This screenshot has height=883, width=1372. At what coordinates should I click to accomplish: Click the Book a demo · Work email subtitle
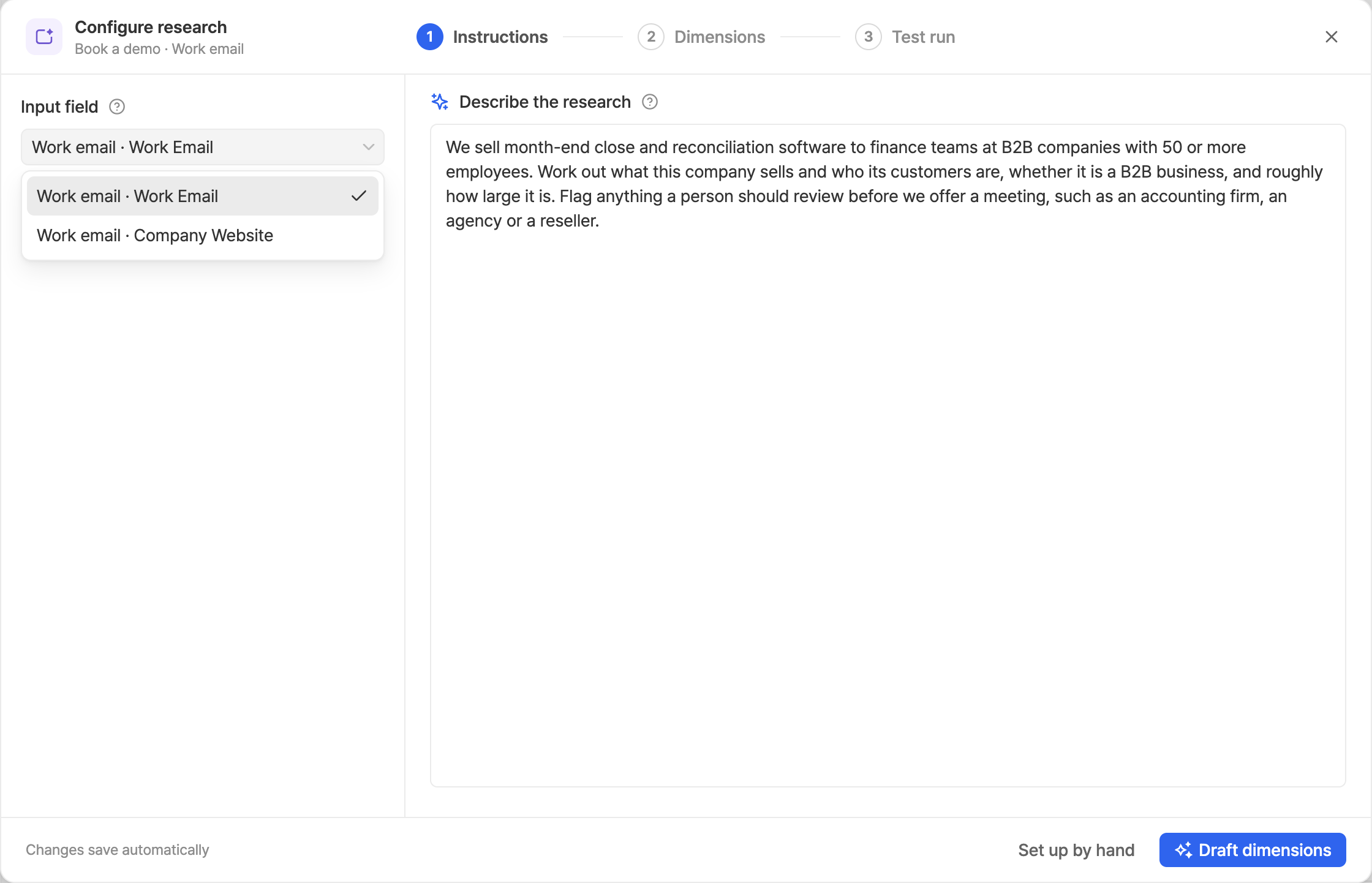click(159, 49)
